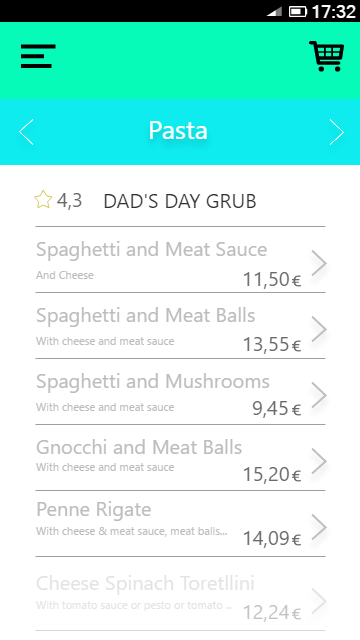360x640 pixels.
Task: Expand Spaghetti and Meat Sauce chevron
Action: point(319,263)
